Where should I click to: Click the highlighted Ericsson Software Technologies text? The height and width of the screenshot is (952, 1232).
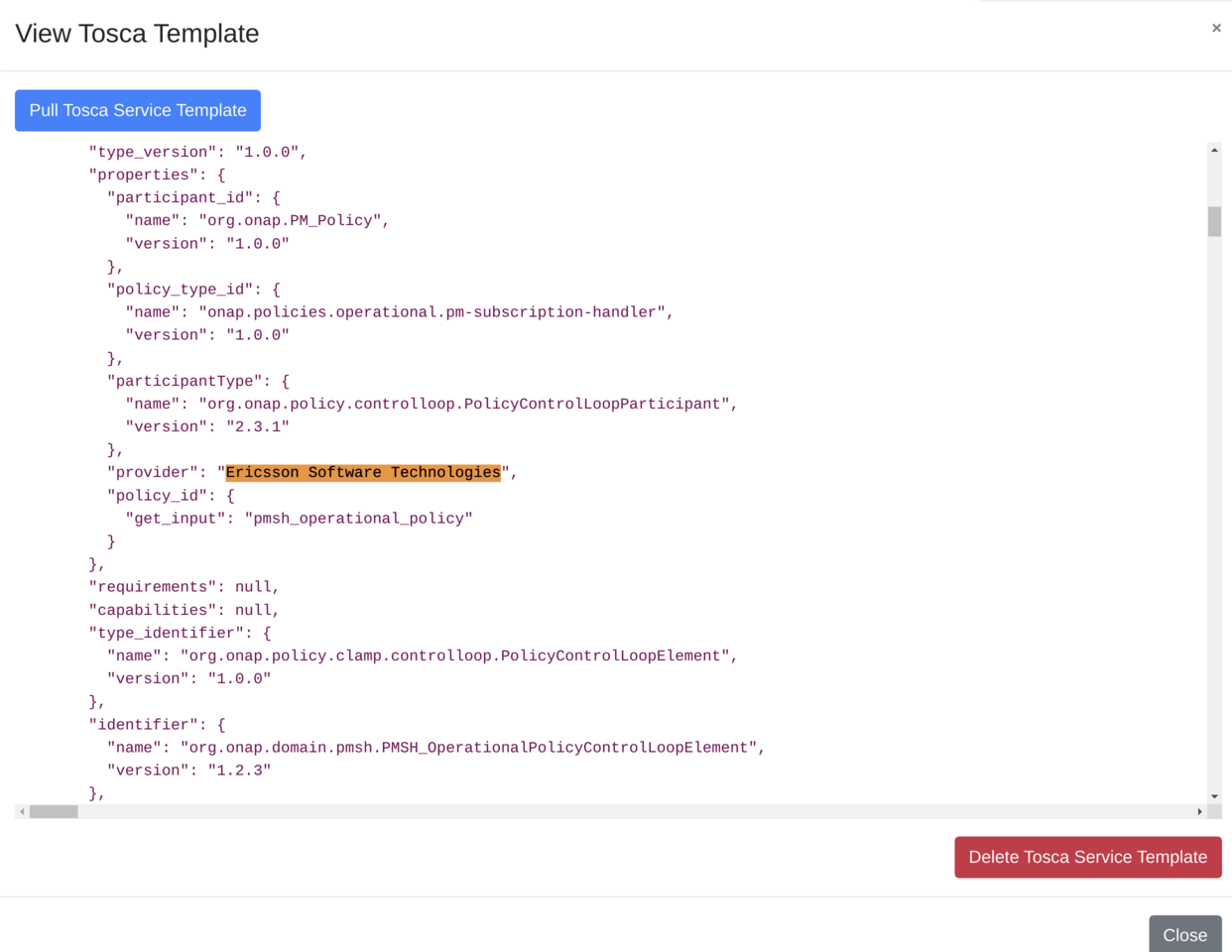click(363, 472)
